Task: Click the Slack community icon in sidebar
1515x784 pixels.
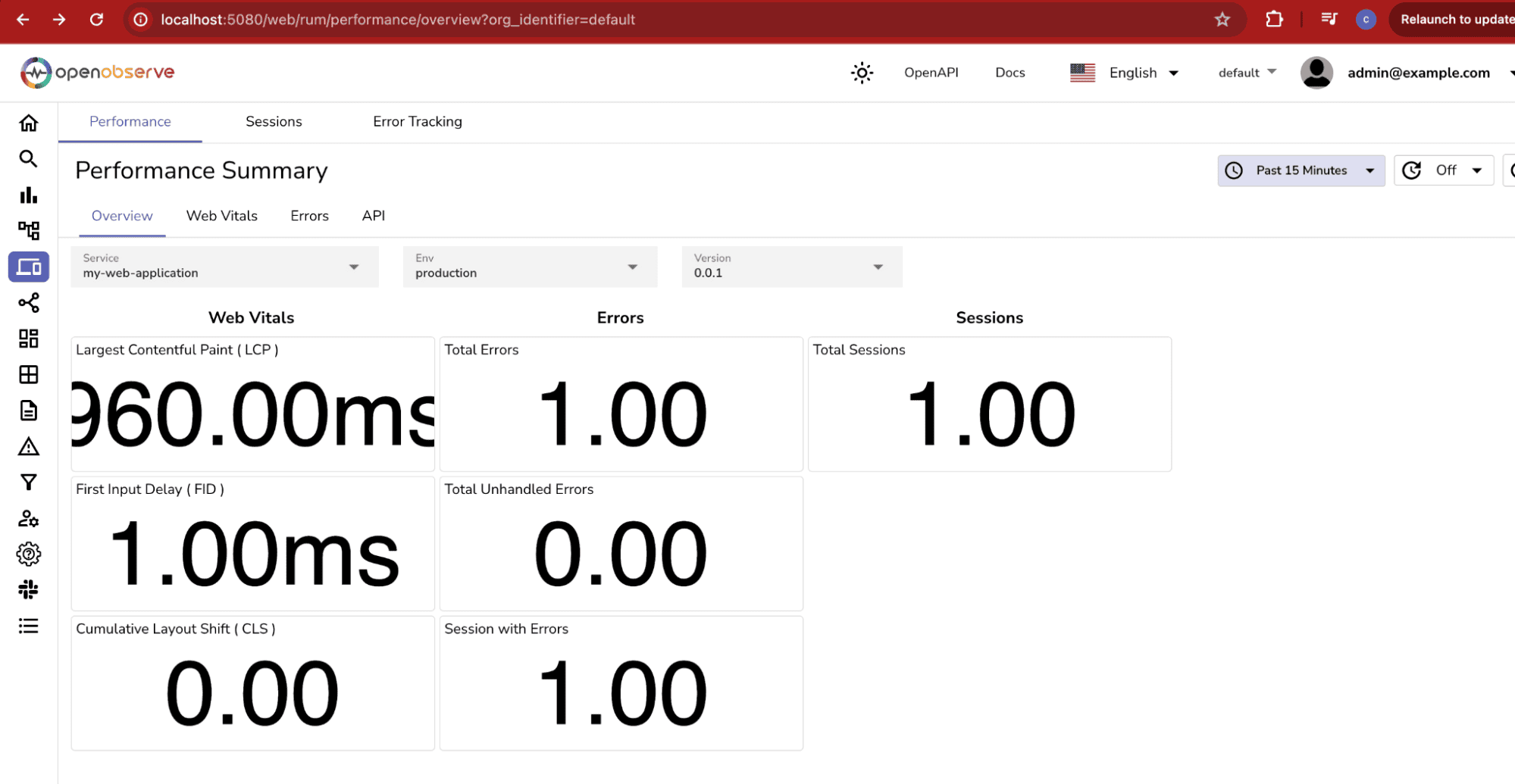Action: tap(28, 589)
